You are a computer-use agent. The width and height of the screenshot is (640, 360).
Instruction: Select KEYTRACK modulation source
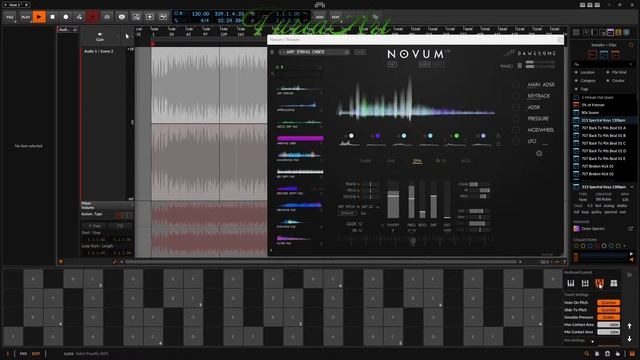pos(539,96)
